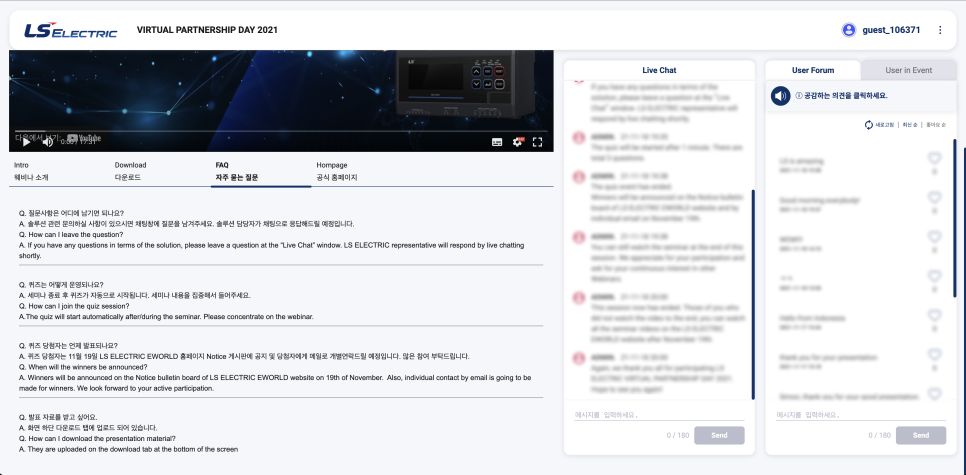Like the "Good morning everybody" post
Viewport: 966px width, 475px height.
pos(935,198)
